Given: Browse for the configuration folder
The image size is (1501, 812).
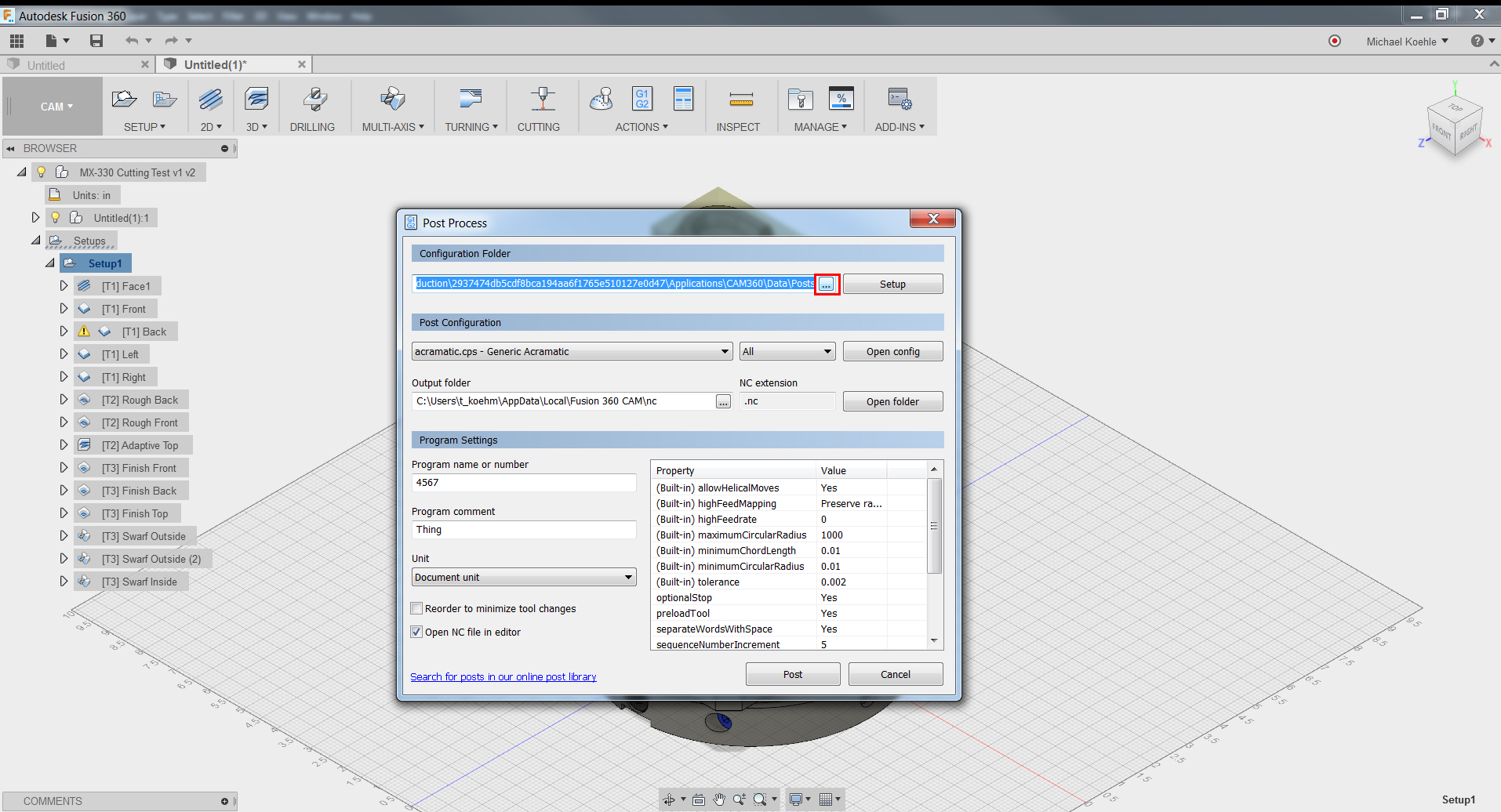Looking at the screenshot, I should [x=827, y=284].
